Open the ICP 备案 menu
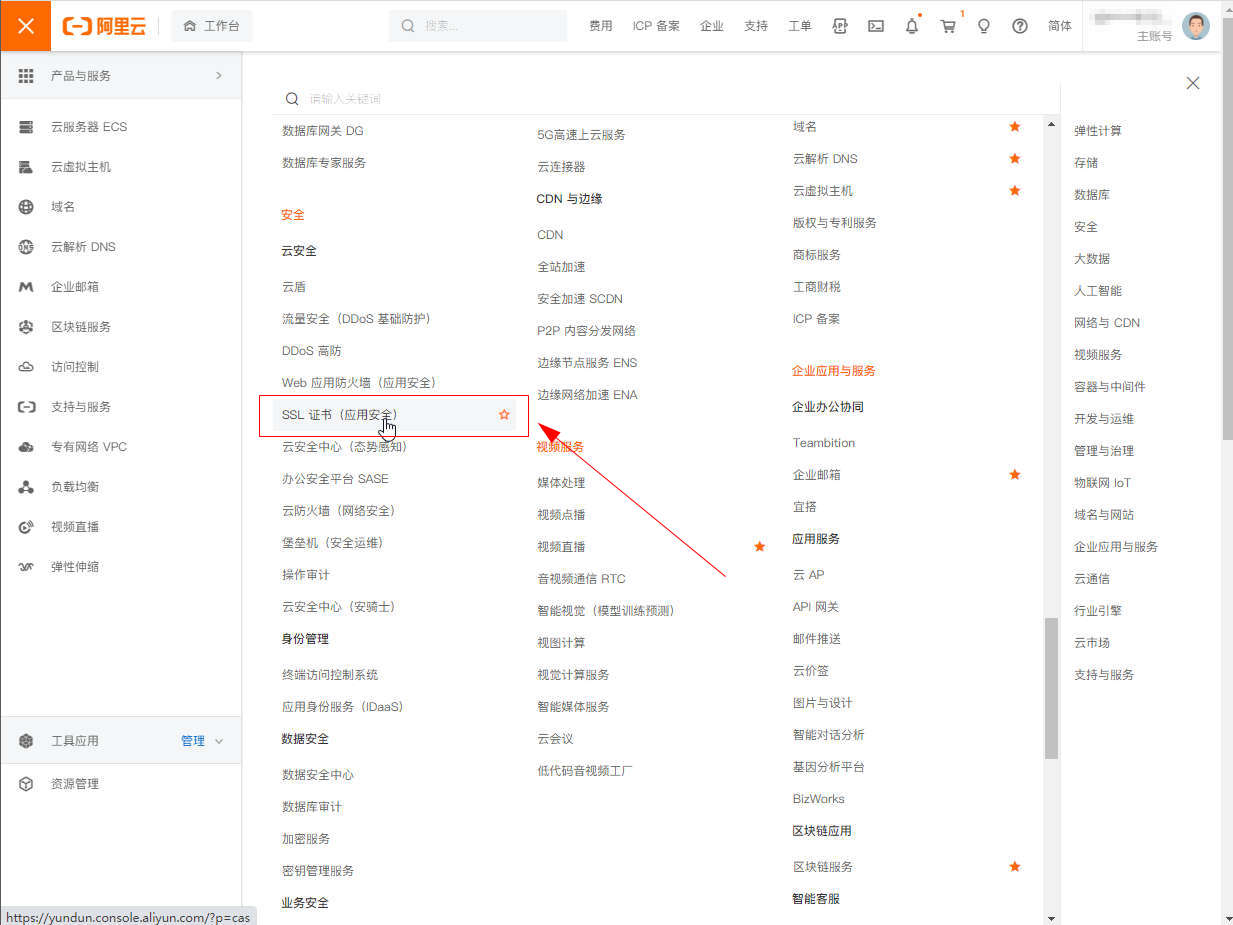This screenshot has height=925, width=1233. pos(656,26)
